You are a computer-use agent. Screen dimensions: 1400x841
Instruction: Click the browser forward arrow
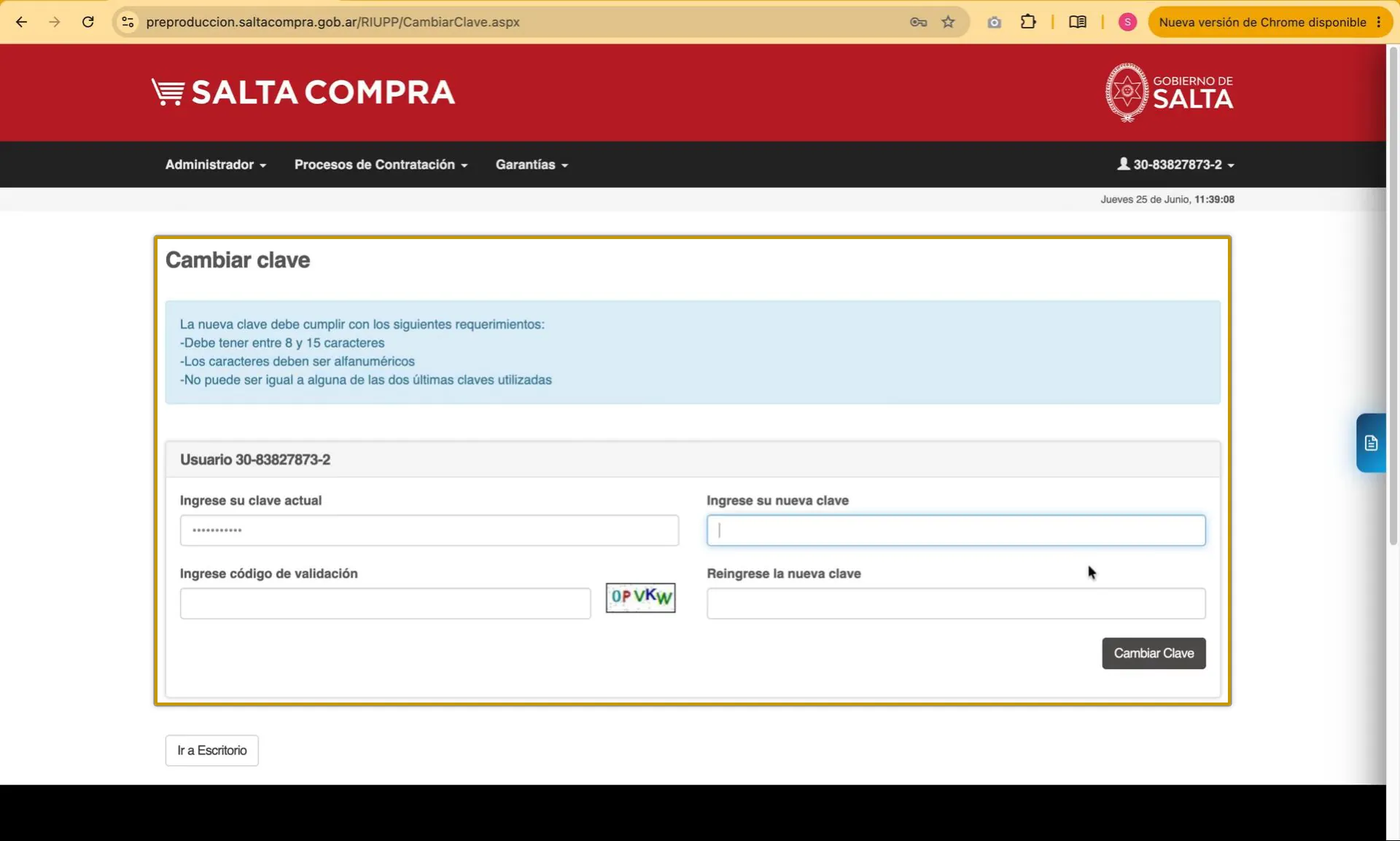coord(55,22)
